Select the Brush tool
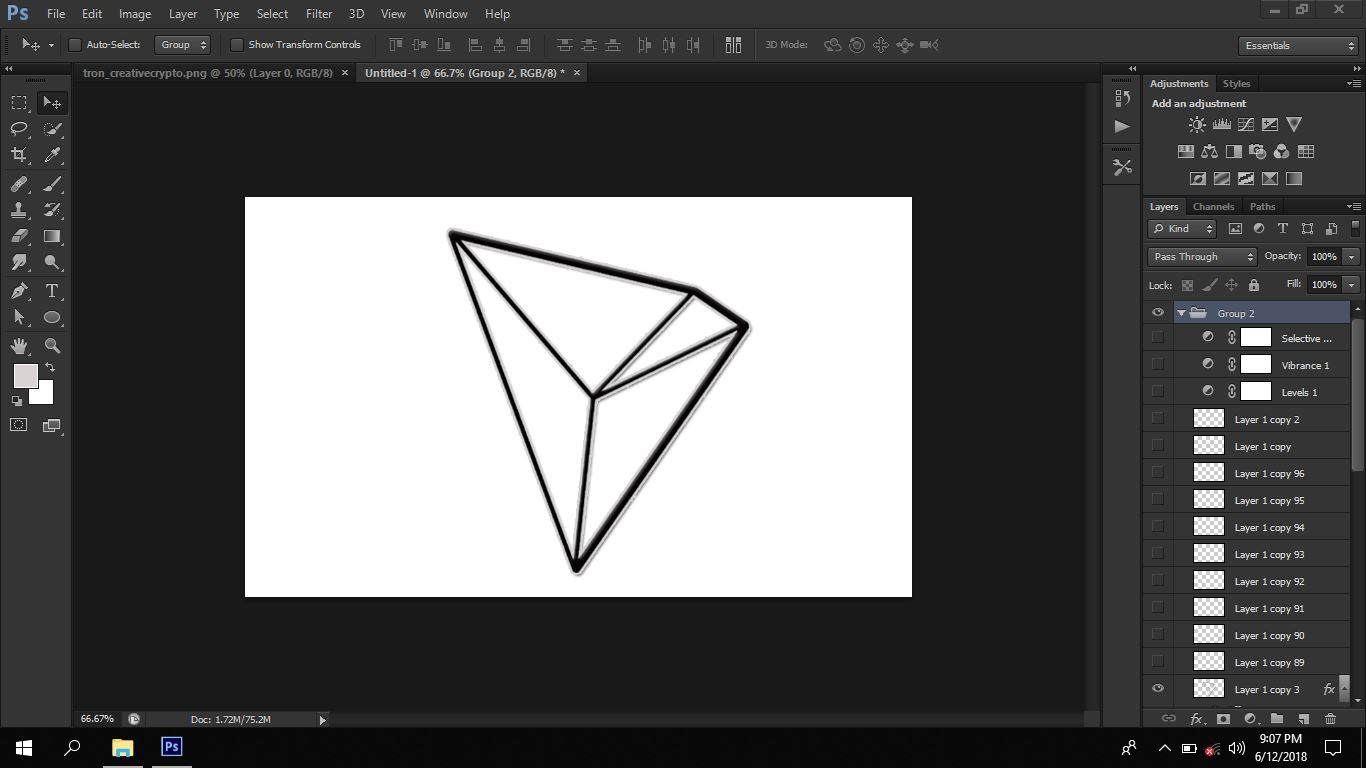Screen dimensions: 1366x768 [52, 184]
